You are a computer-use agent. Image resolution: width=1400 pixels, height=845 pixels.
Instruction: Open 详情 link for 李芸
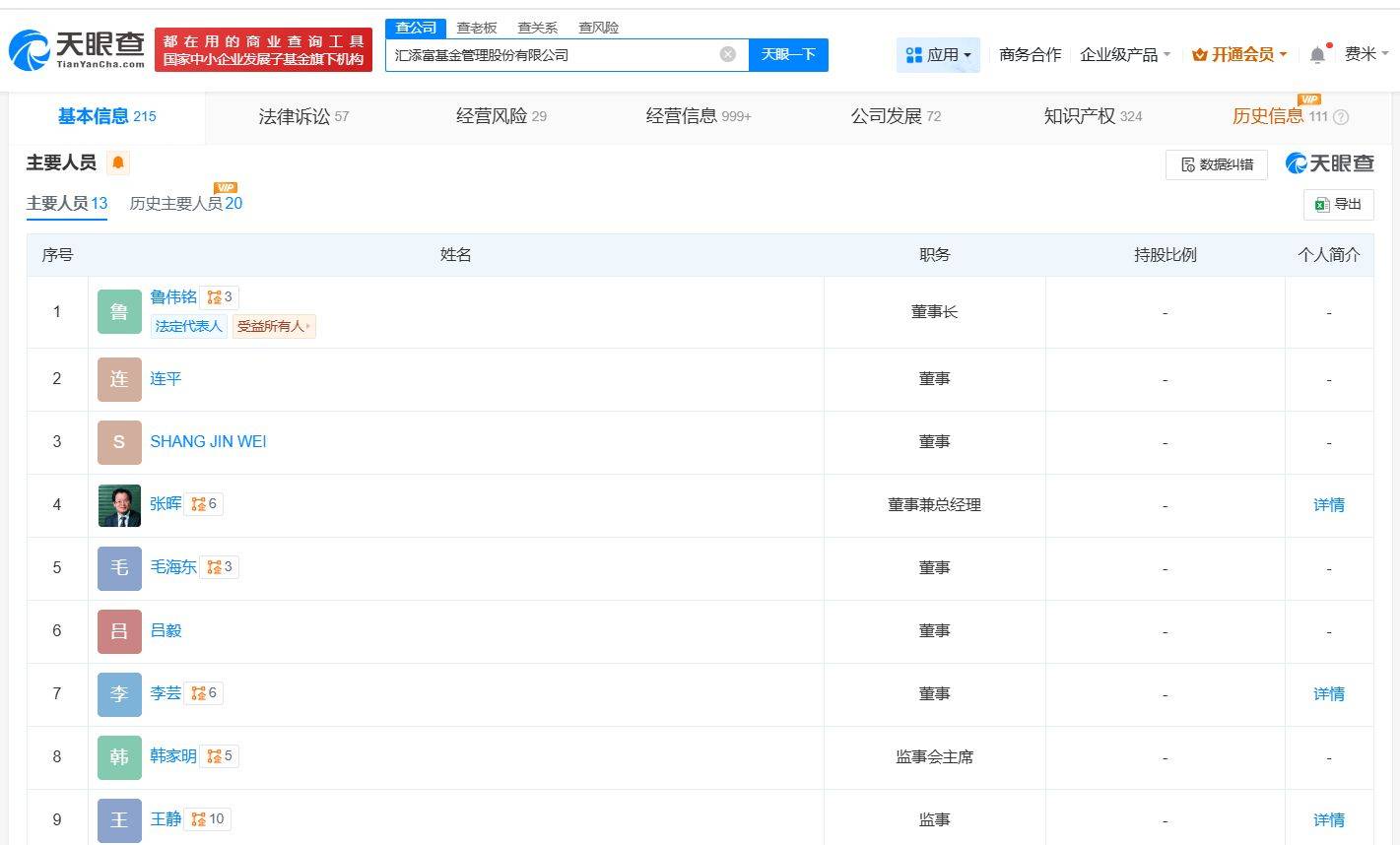point(1328,694)
